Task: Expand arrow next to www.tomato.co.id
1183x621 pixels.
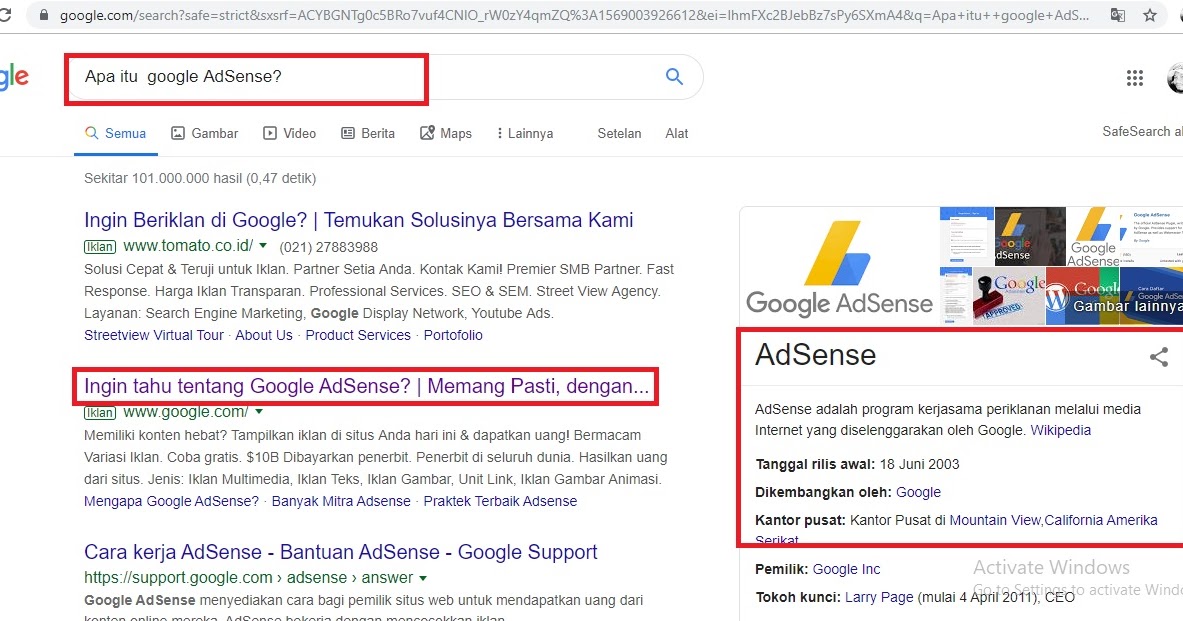Action: tap(263, 246)
